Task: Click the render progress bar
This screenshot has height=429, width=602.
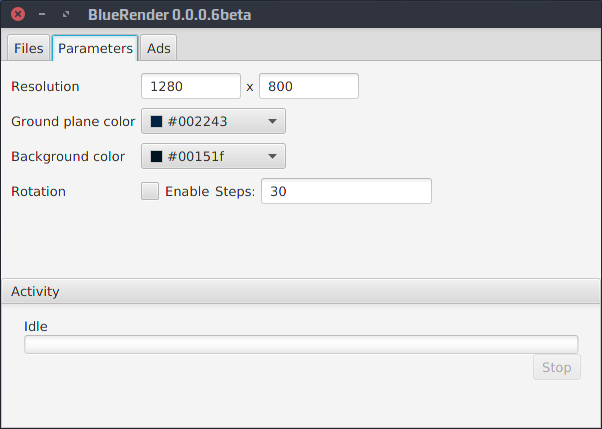Action: point(300,345)
